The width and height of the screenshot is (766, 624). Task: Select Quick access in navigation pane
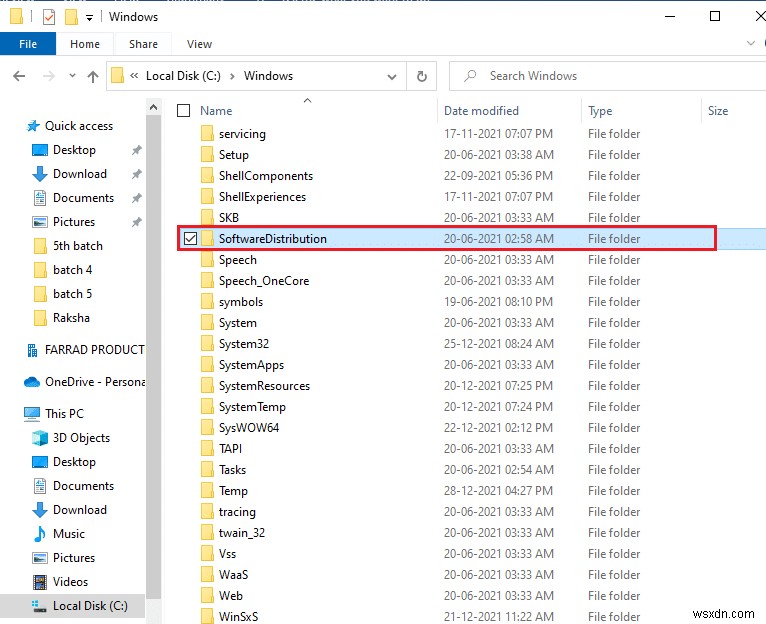coord(79,126)
